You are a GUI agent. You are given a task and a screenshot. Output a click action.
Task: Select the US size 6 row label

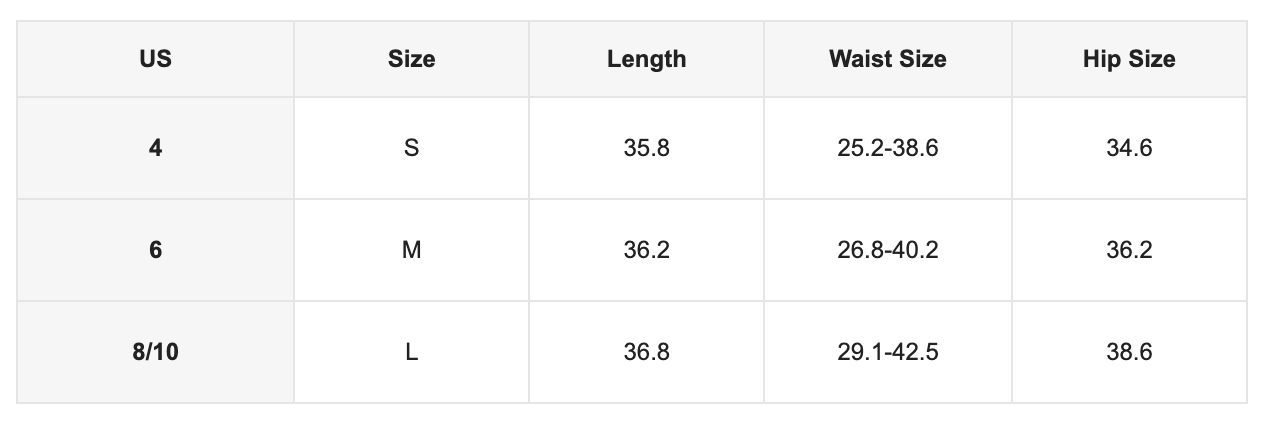(x=155, y=250)
